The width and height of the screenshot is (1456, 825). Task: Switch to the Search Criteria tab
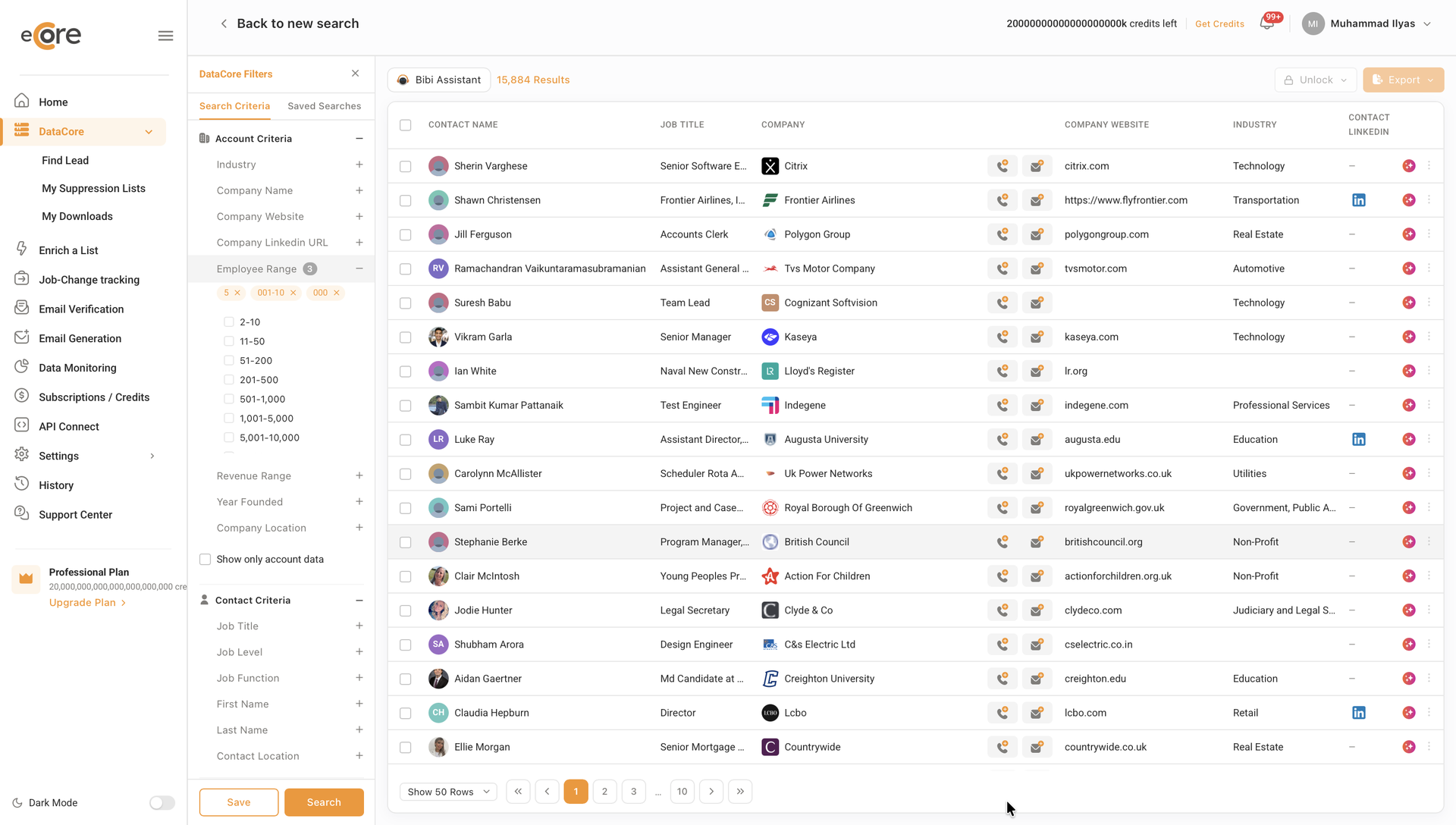[x=234, y=106]
